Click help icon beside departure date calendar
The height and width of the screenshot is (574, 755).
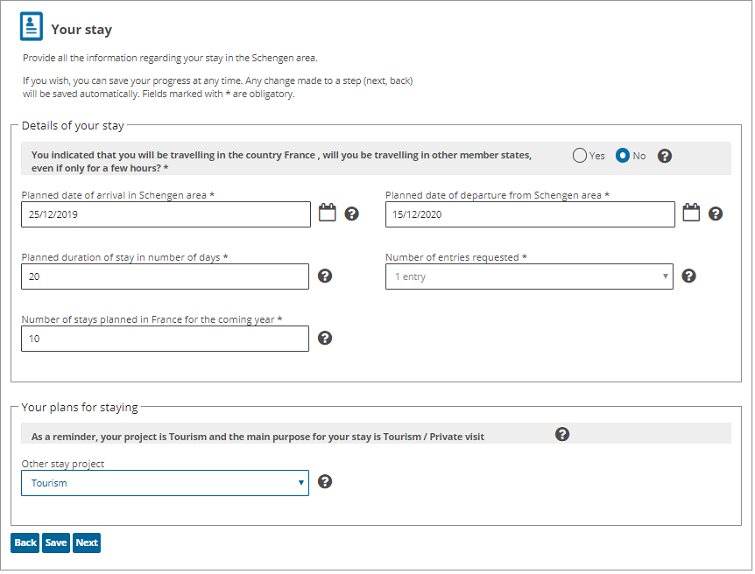point(716,214)
